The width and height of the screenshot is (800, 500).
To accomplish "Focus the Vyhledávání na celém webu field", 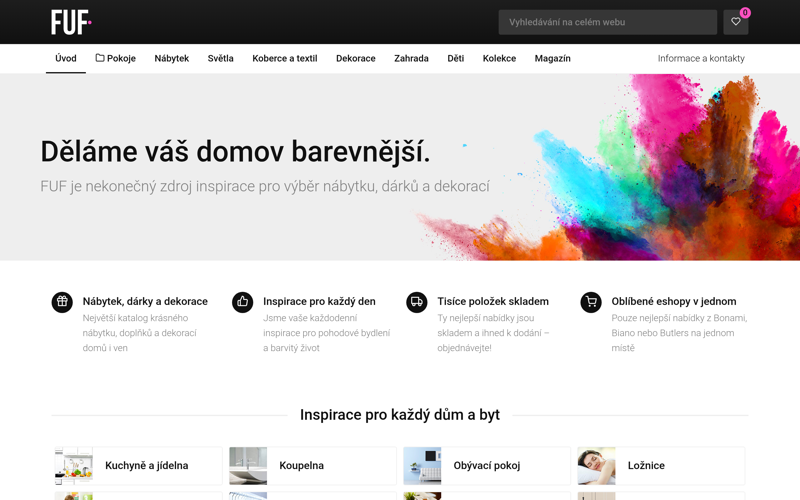I will (608, 22).
